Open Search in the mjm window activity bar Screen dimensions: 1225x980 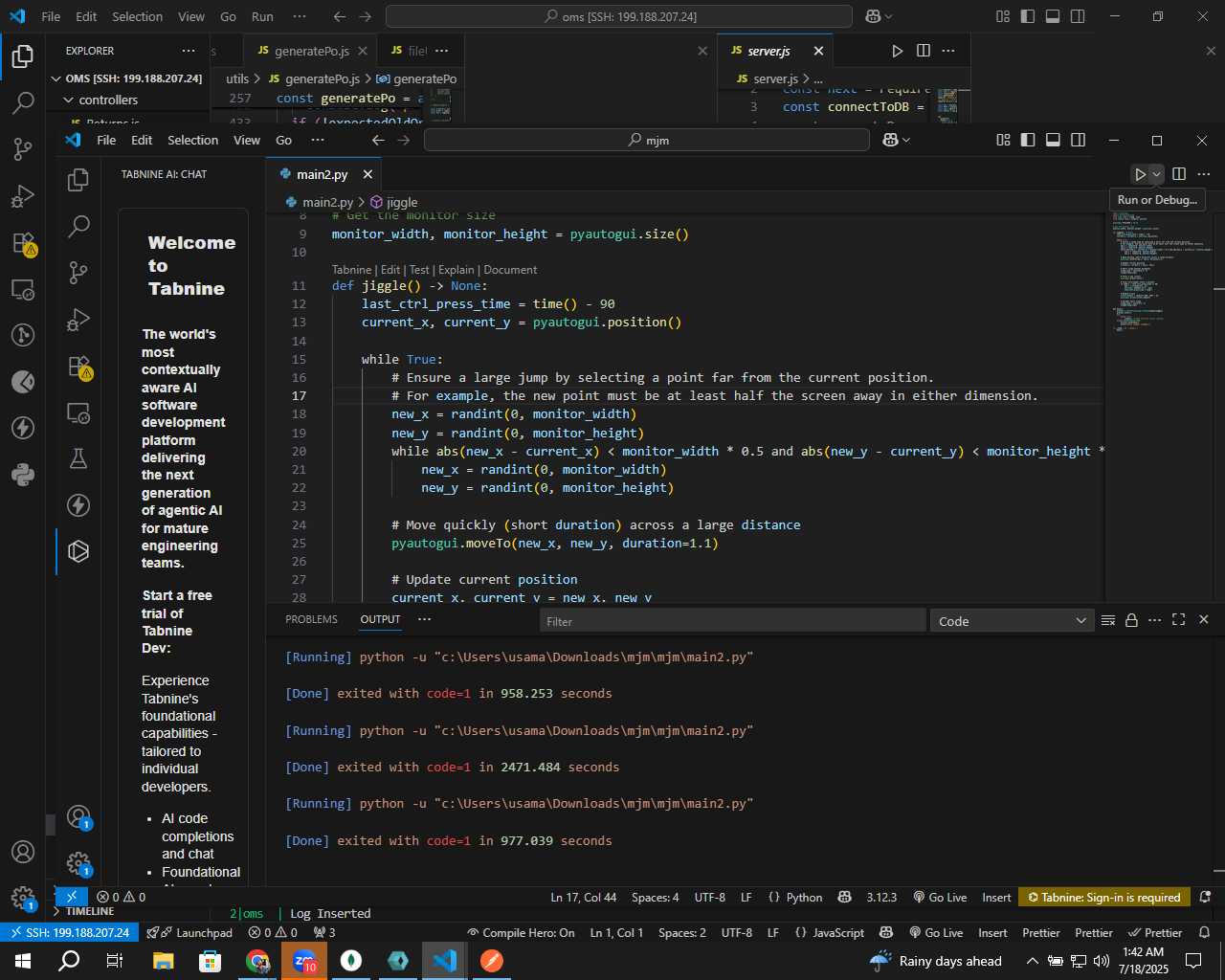pos(78,226)
